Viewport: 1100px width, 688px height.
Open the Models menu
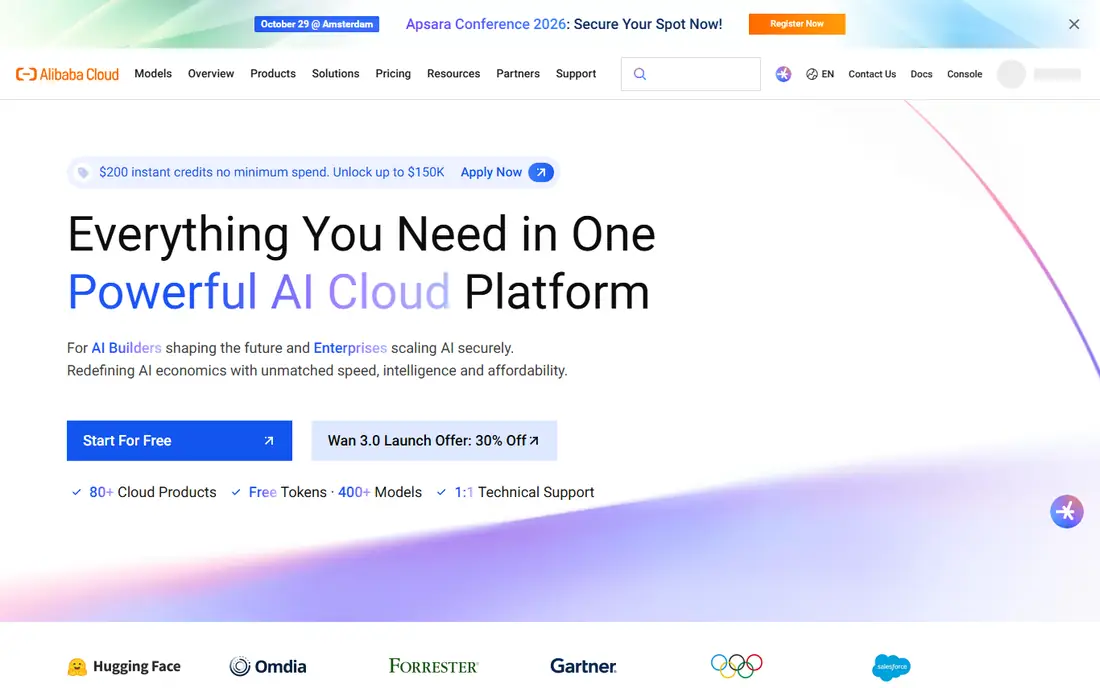153,74
